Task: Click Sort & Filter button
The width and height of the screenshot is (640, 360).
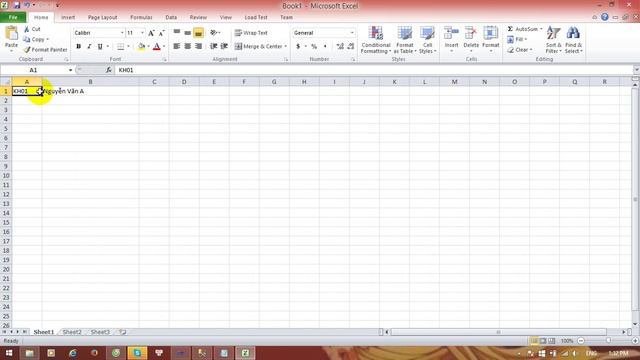Action: (553, 40)
